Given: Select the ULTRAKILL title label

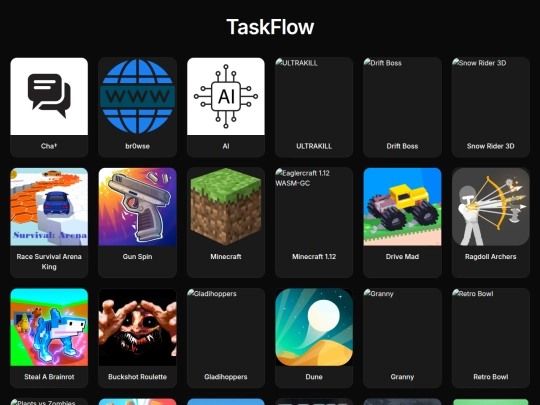Looking at the screenshot, I should (314, 146).
